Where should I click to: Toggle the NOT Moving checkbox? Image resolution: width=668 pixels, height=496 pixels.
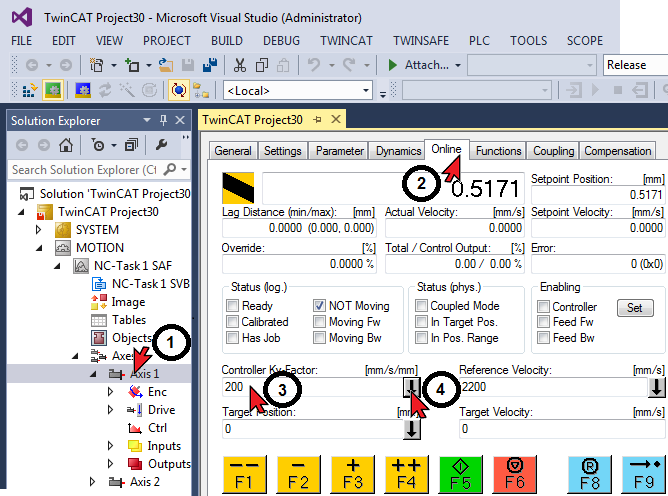pyautogui.click(x=319, y=306)
